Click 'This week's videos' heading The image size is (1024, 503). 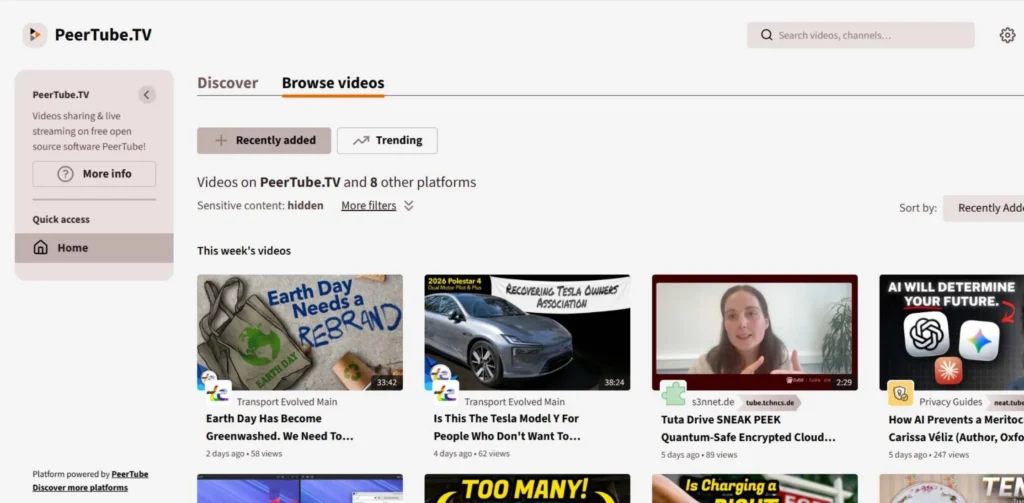[244, 251]
